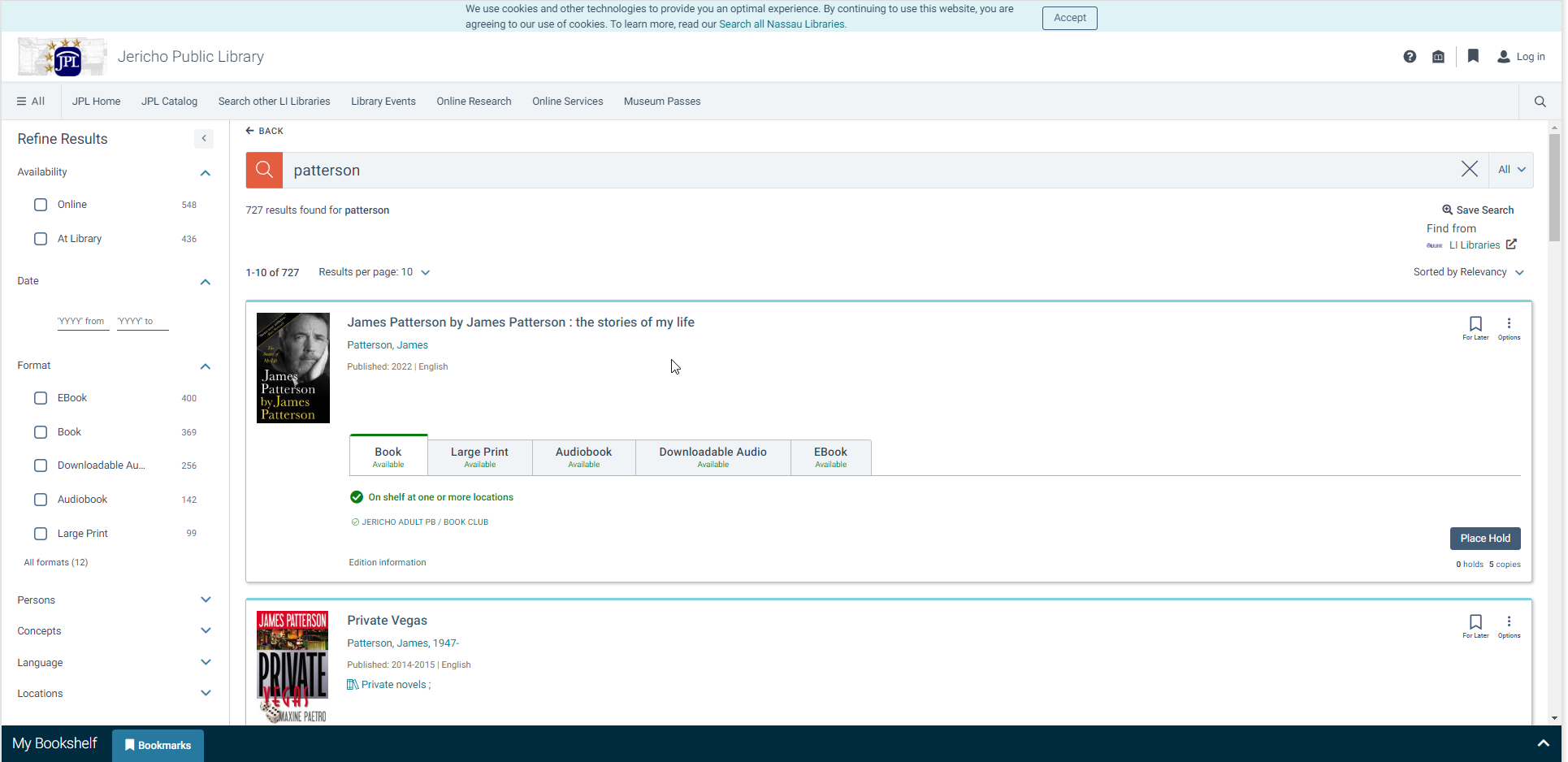Viewport: 1568px width, 762px height.
Task: Select the Audiobook format tab
Action: pyautogui.click(x=583, y=457)
